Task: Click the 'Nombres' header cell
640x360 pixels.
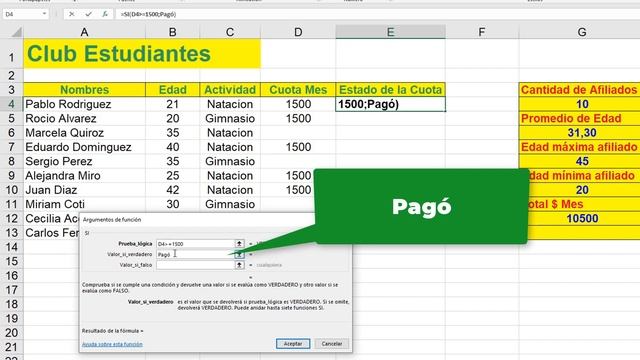Action: (84, 90)
